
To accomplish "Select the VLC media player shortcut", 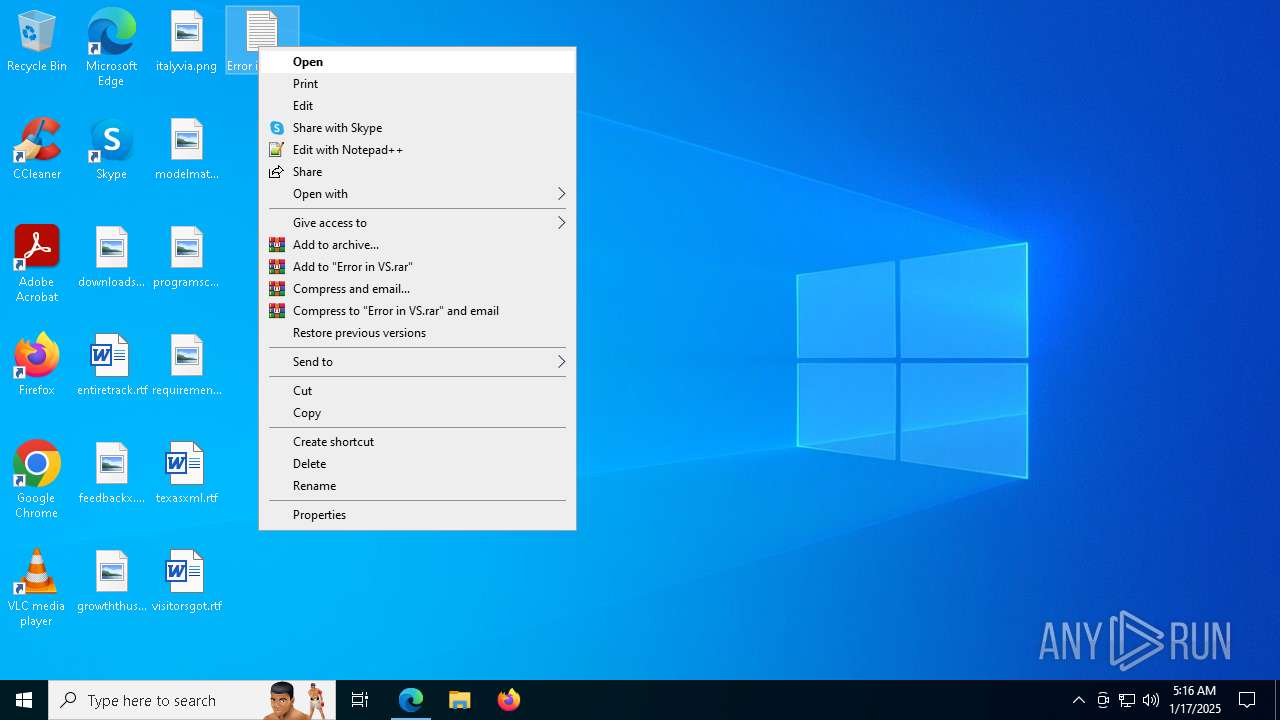I will (x=37, y=588).
